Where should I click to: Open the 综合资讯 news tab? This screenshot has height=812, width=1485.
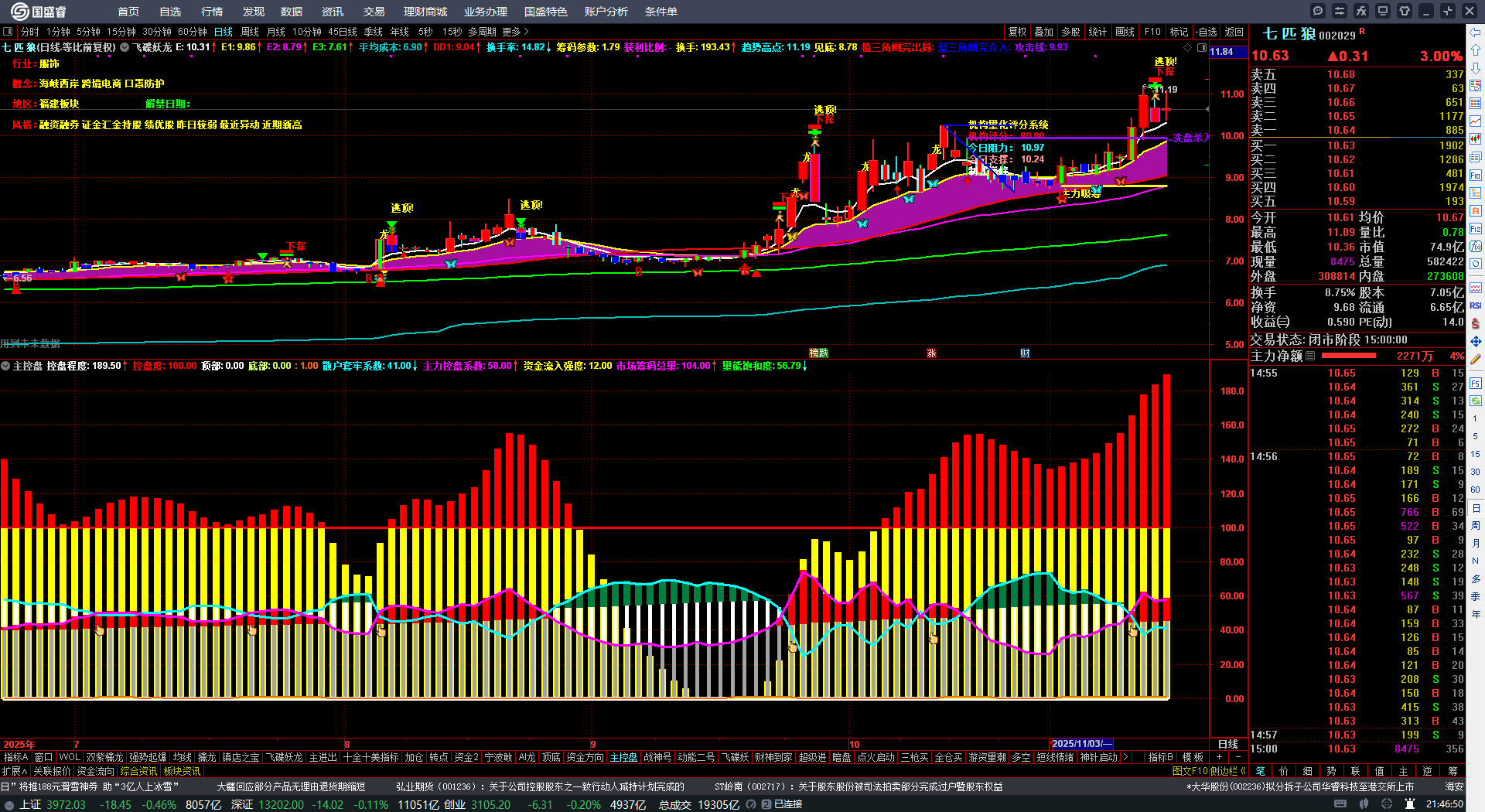click(138, 771)
